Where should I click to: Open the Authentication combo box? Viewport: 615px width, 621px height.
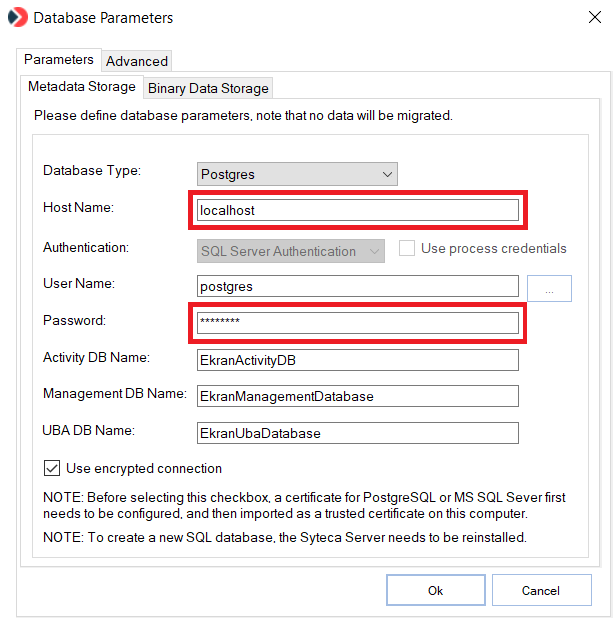290,251
